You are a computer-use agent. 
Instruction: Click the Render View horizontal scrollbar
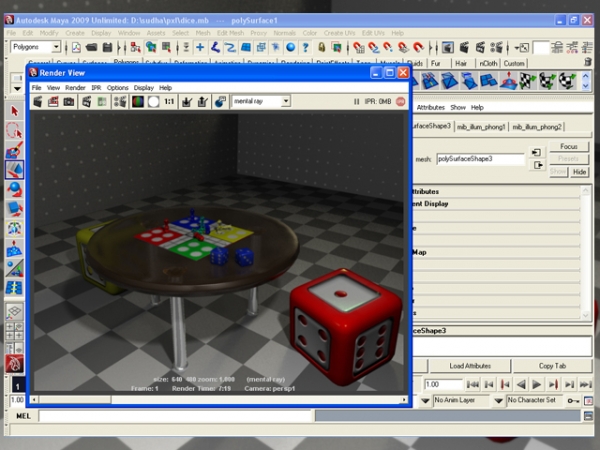[x=219, y=400]
